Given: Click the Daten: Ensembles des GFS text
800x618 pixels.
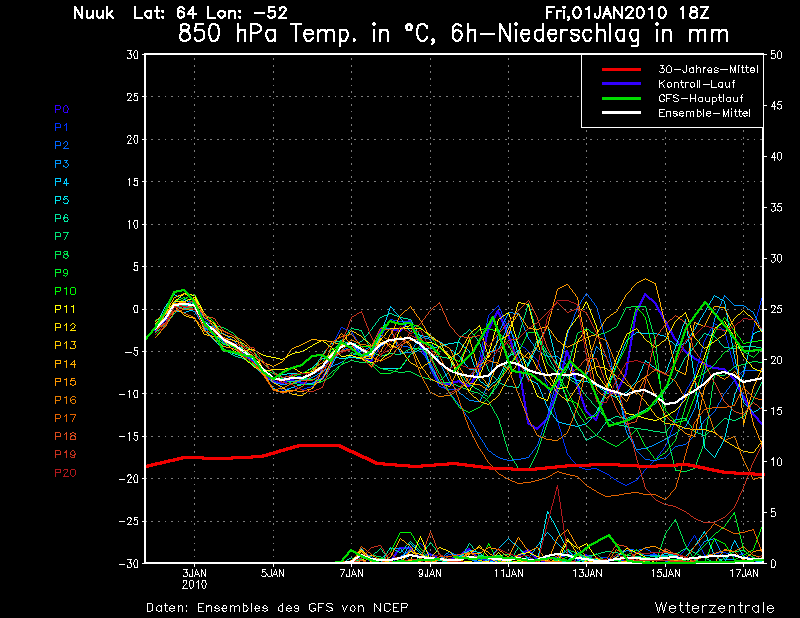Looking at the screenshot, I should 277,607.
